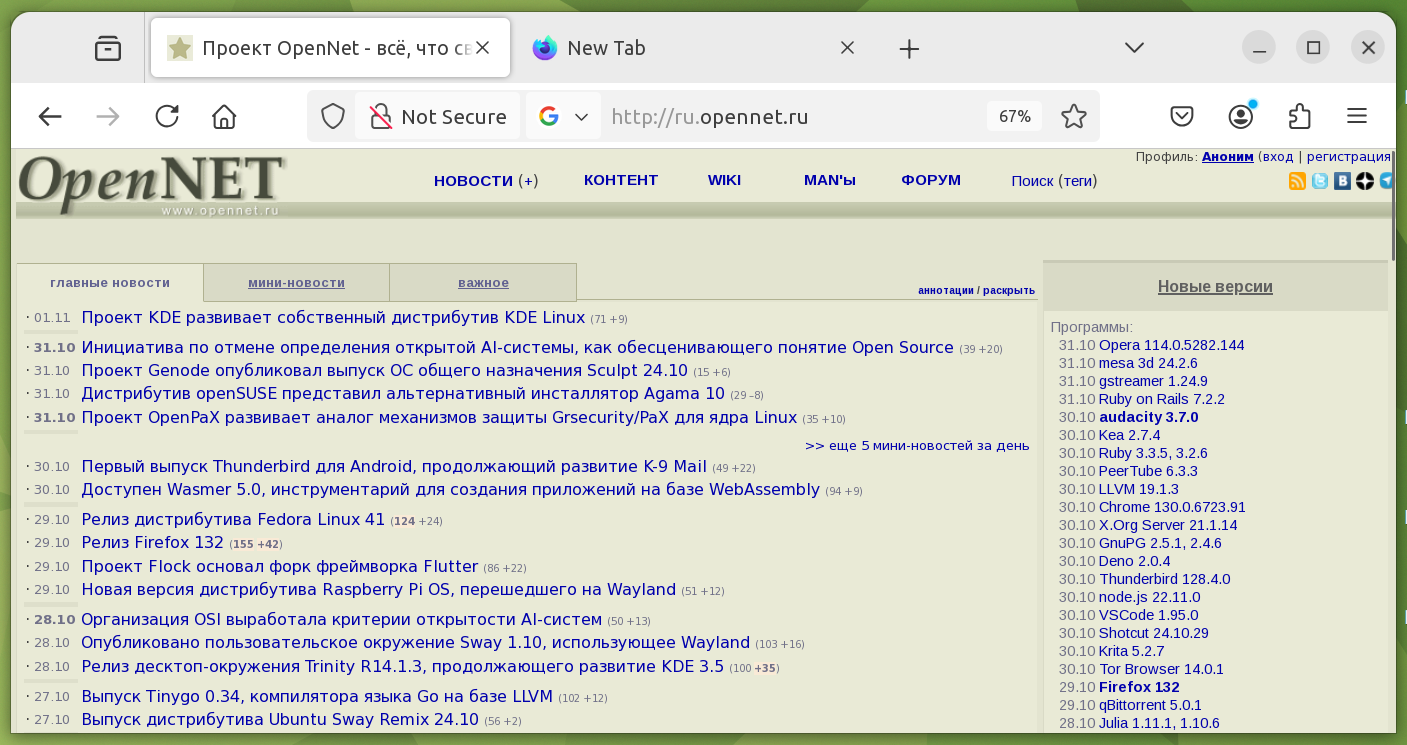Image resolution: width=1407 pixels, height=745 pixels.
Task: Open the Krita 5.2.7 version entry
Action: pyautogui.click(x=1132, y=651)
